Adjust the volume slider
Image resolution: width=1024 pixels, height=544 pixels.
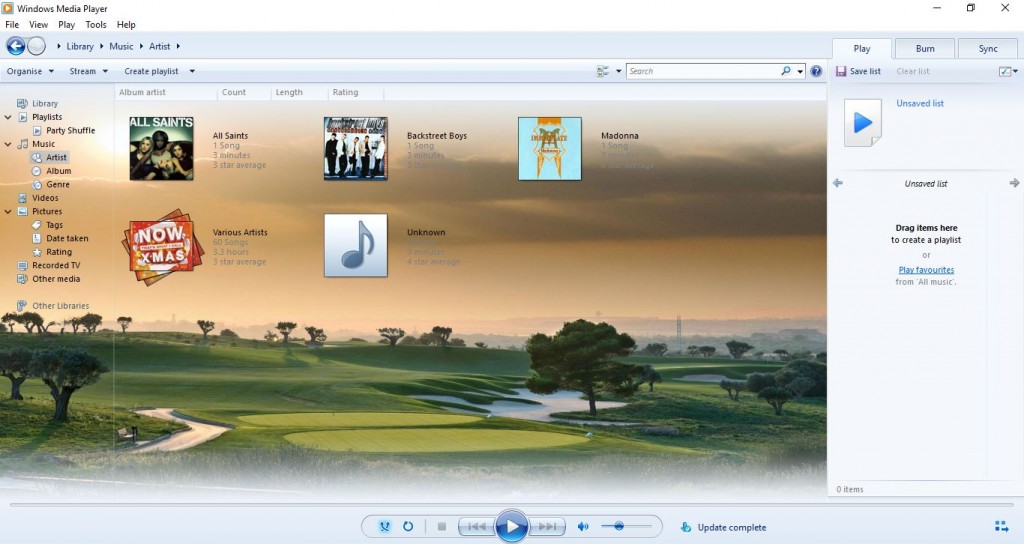pyautogui.click(x=626, y=526)
